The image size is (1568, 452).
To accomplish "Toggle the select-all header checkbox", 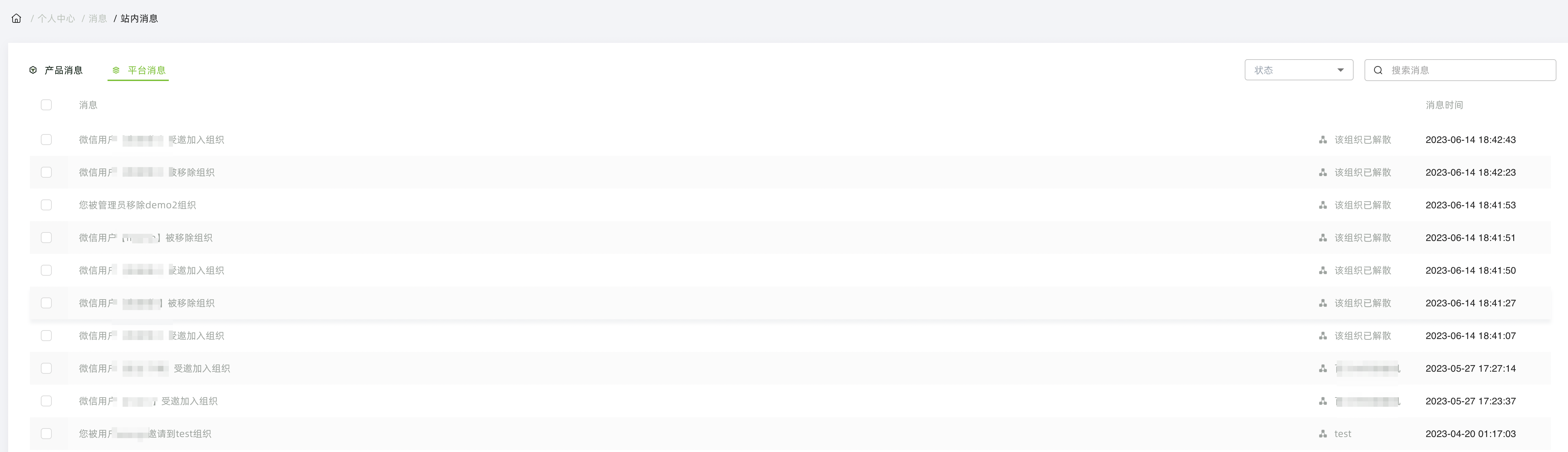I will pos(46,105).
